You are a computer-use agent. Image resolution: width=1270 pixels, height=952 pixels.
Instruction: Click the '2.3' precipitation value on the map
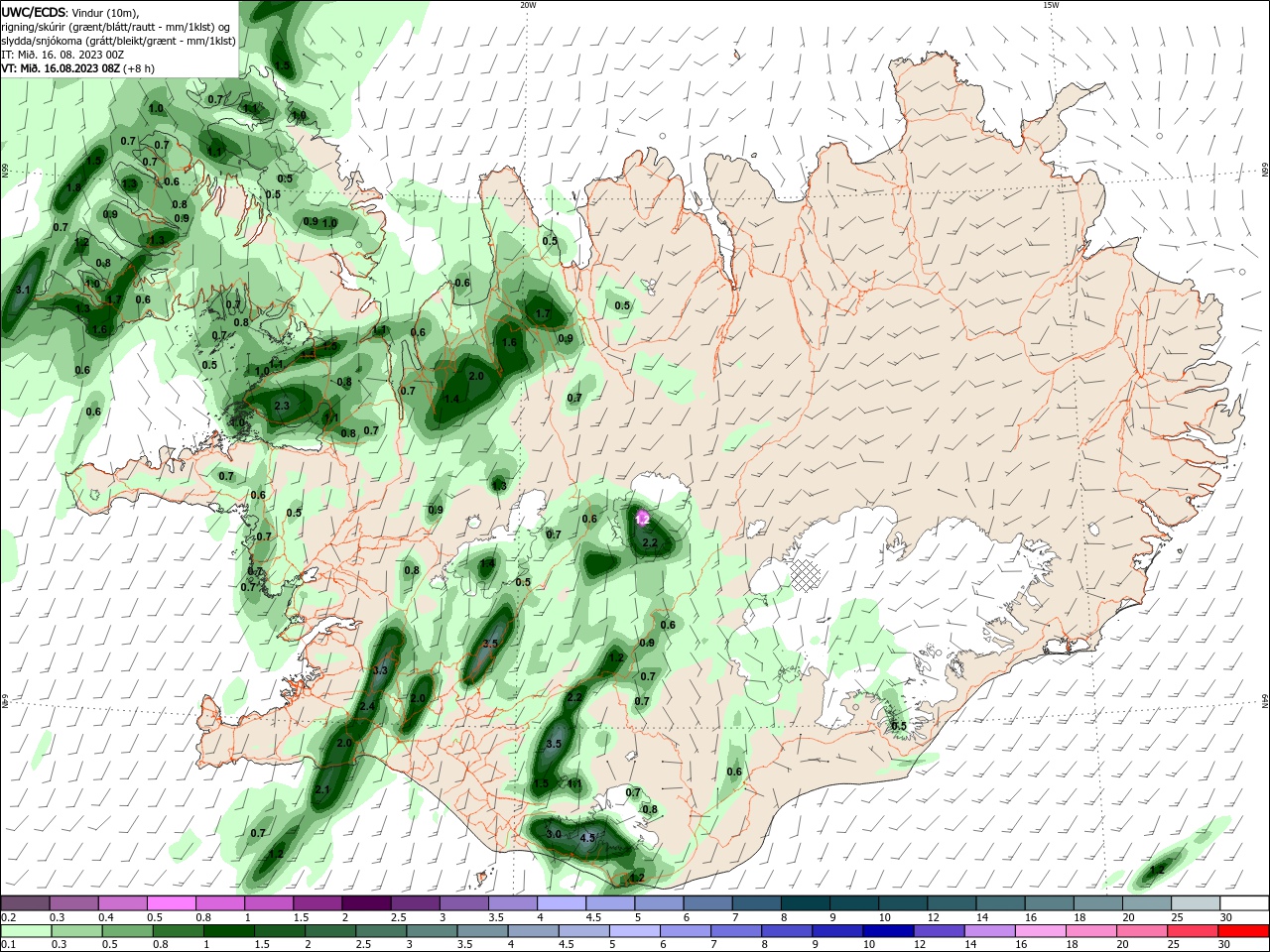(x=282, y=406)
